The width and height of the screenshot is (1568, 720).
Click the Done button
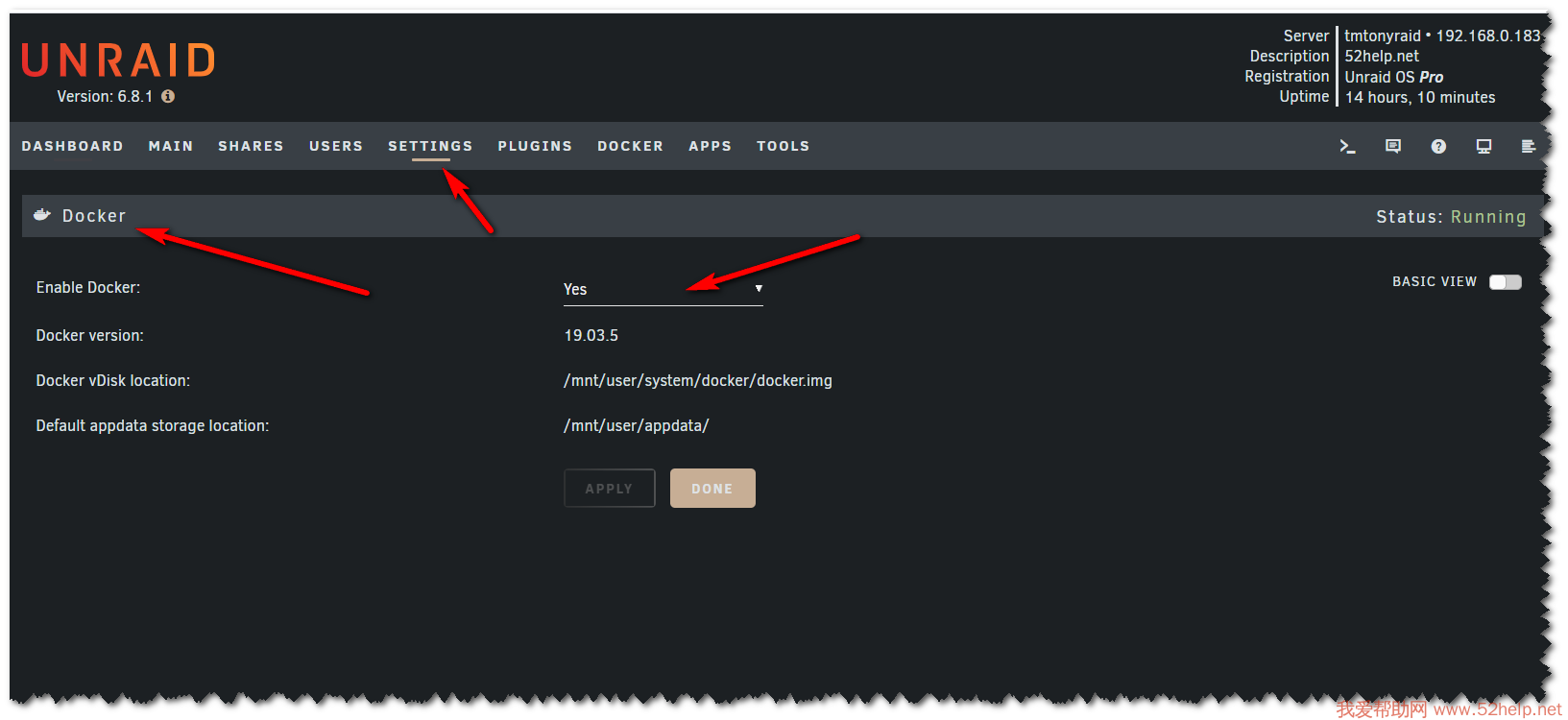point(712,489)
